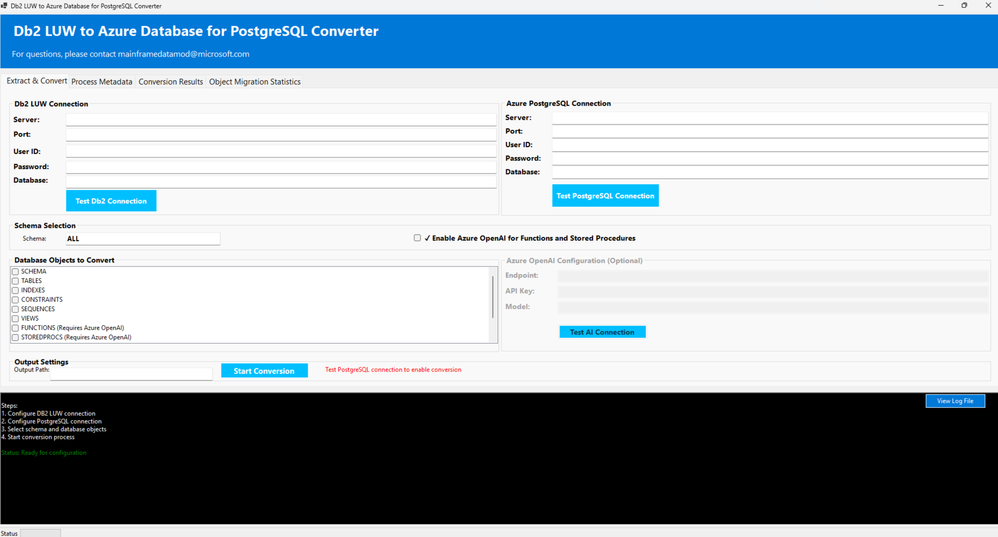Open the Object Migration Statistics tab

click(x=255, y=81)
